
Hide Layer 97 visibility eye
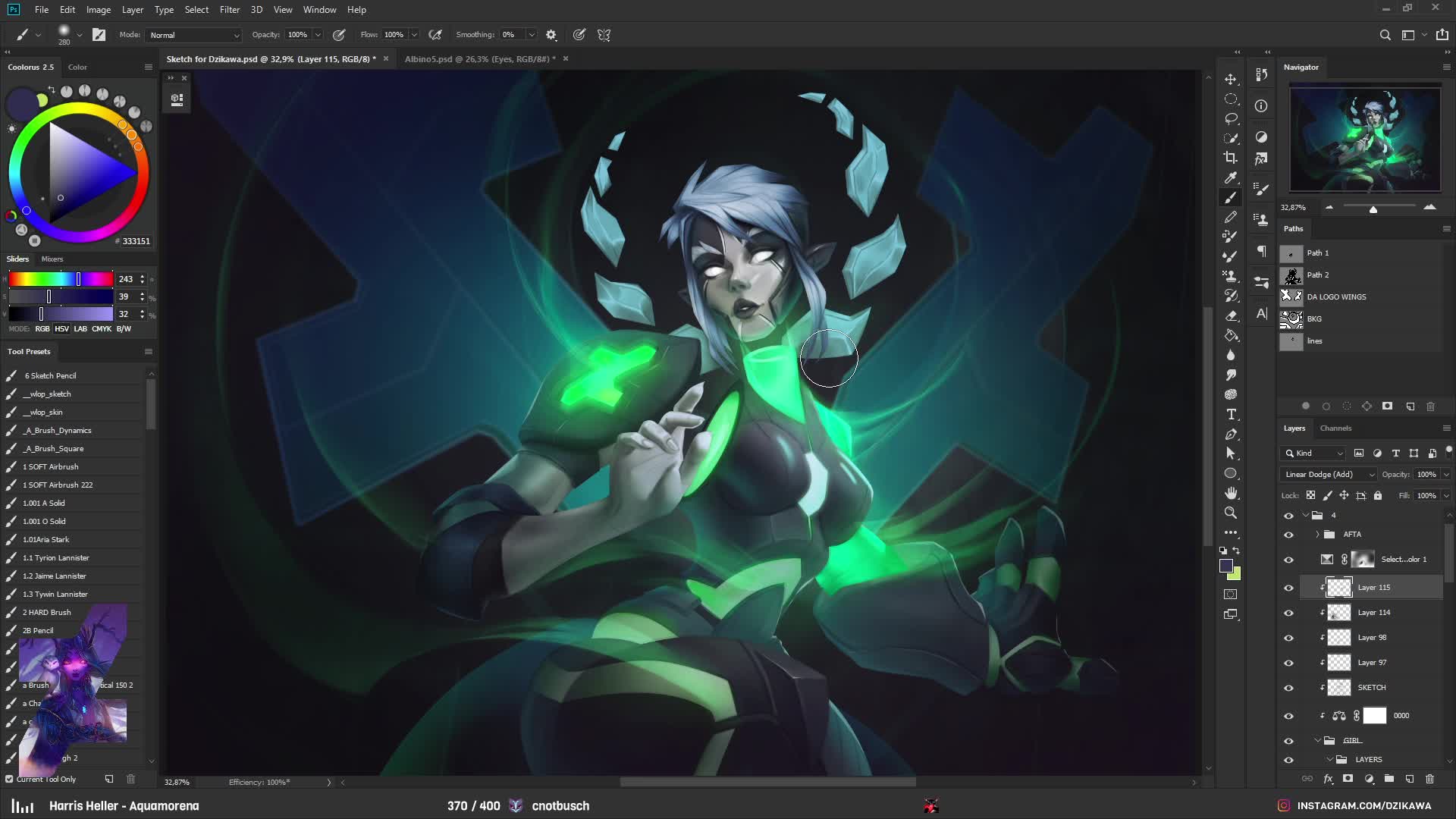tap(1288, 663)
